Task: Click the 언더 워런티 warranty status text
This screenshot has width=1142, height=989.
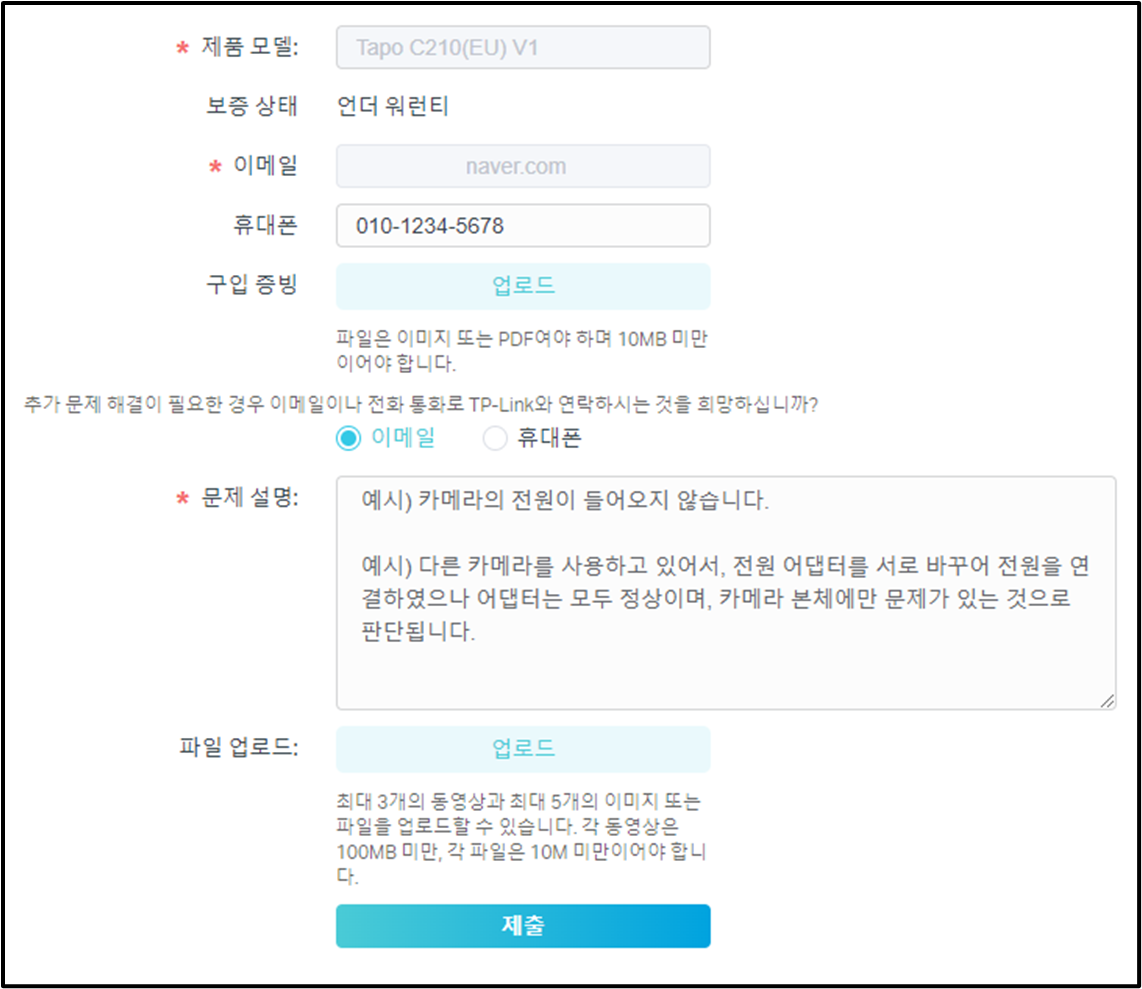Action: pyautogui.click(x=392, y=107)
